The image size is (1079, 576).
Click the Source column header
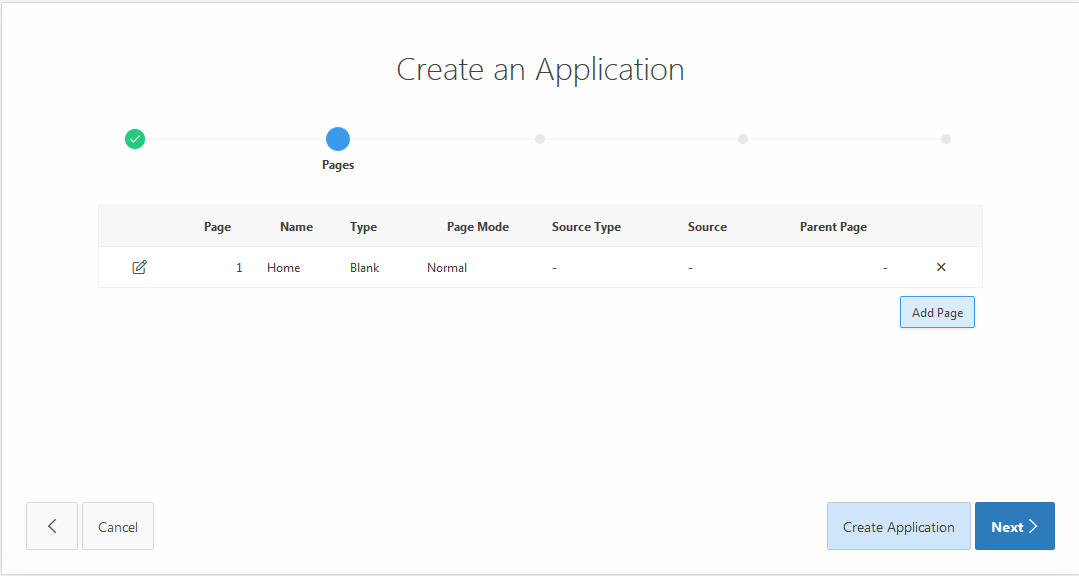707,226
